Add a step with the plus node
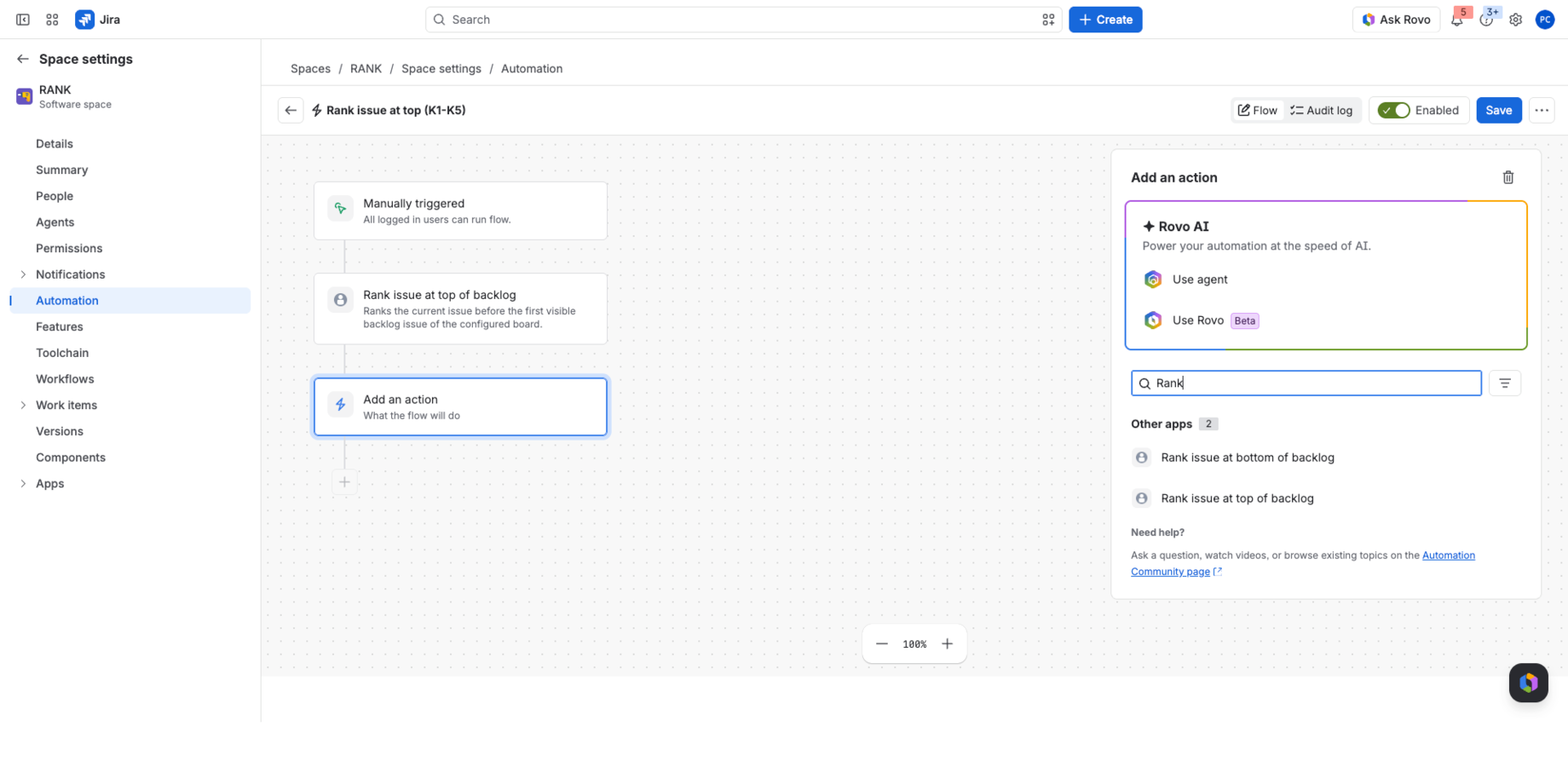This screenshot has height=767, width=1568. coord(344,482)
